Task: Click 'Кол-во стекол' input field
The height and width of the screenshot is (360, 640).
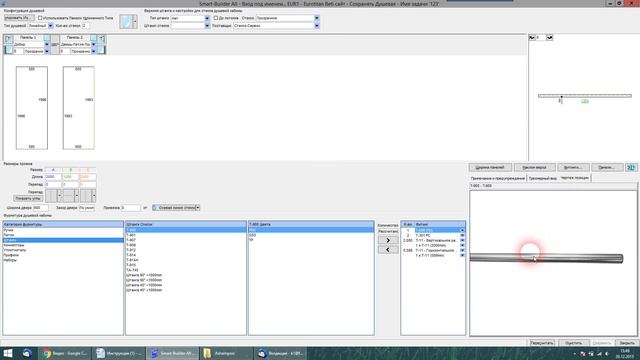Action: (x=86, y=26)
